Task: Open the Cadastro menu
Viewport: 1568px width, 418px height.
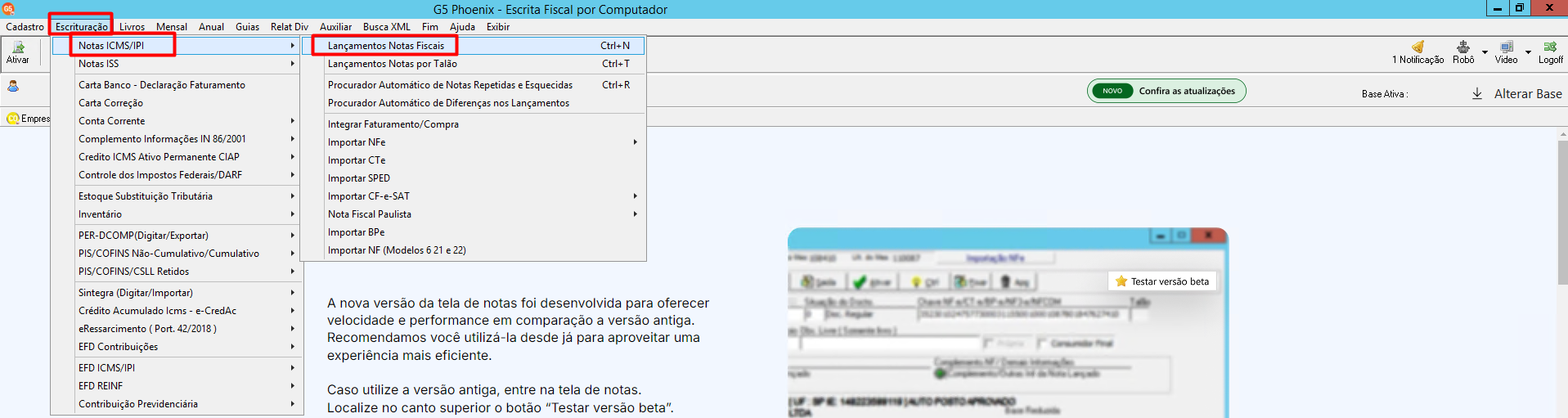Action: (x=25, y=27)
